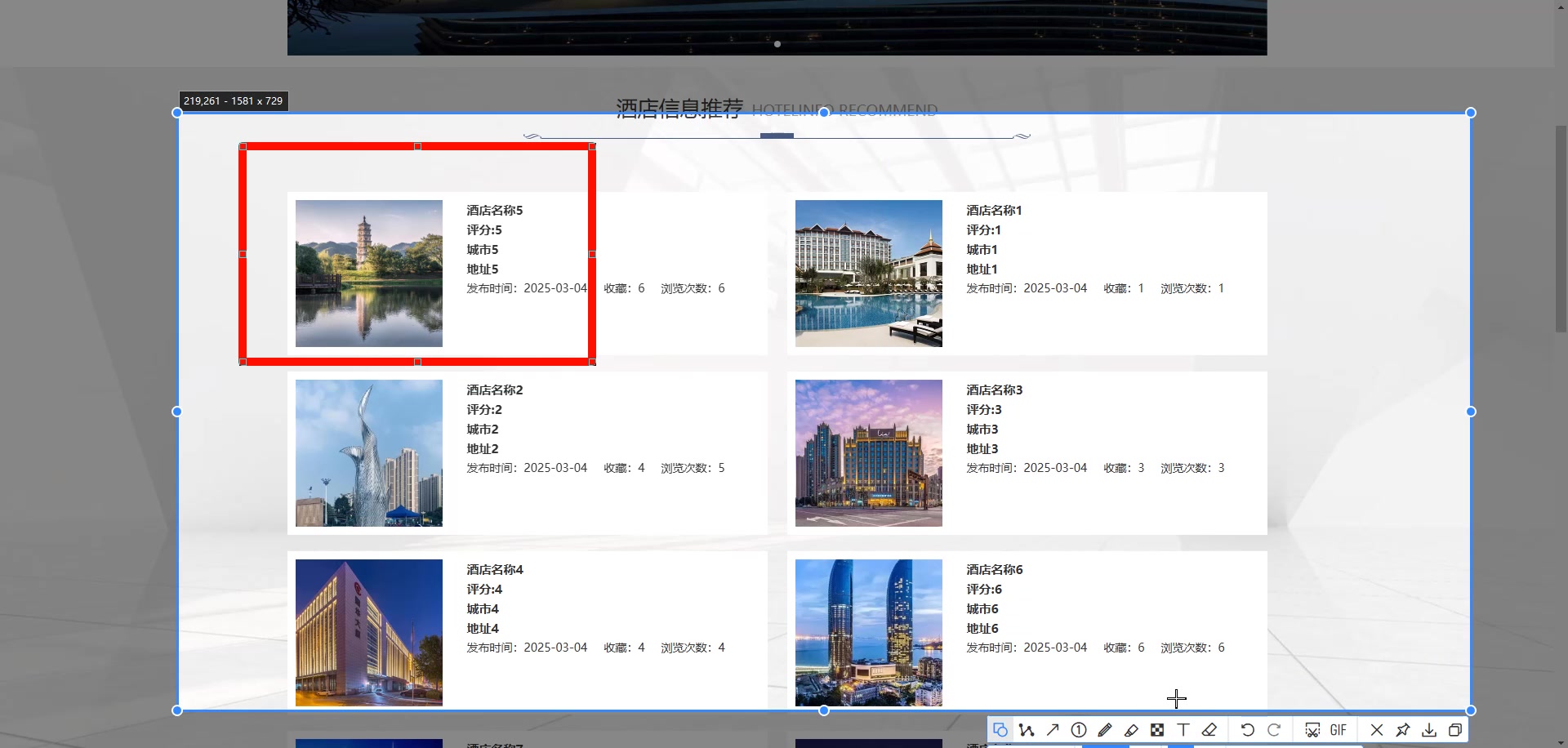Copy the screenshot to the clipboard
The image size is (1568, 748).
coord(1455,730)
